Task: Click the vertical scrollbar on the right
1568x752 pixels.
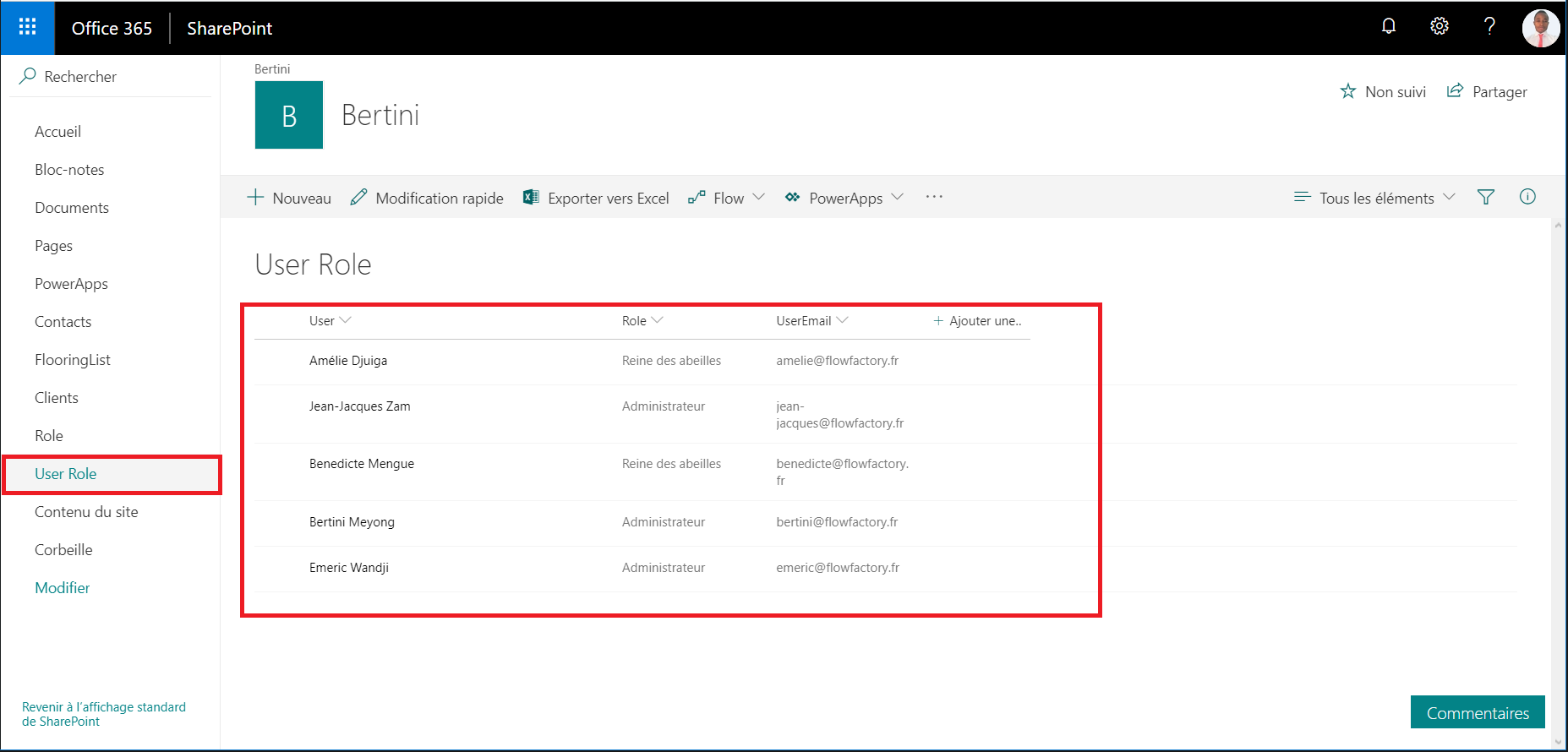Action: [x=1558, y=483]
